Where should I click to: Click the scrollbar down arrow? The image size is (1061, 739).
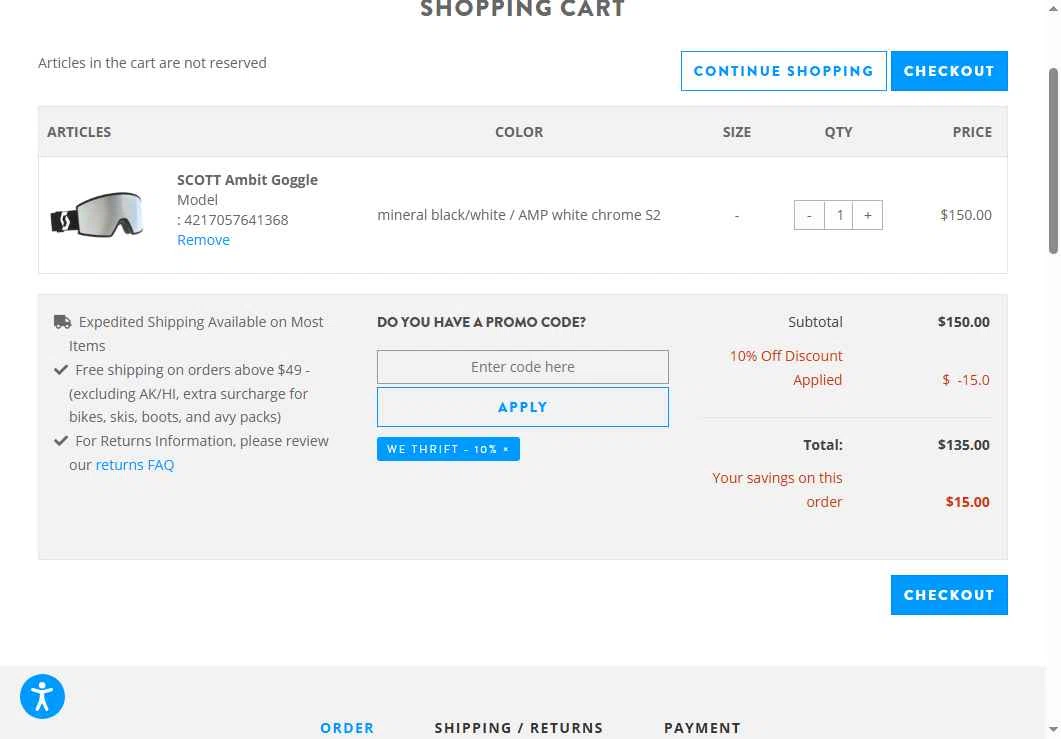point(1053,730)
